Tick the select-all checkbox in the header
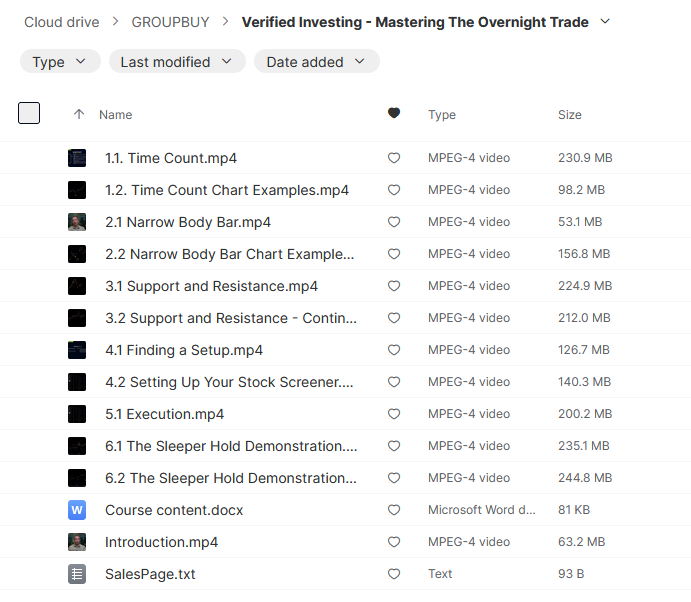Image resolution: width=691 pixels, height=602 pixels. pos(29,113)
